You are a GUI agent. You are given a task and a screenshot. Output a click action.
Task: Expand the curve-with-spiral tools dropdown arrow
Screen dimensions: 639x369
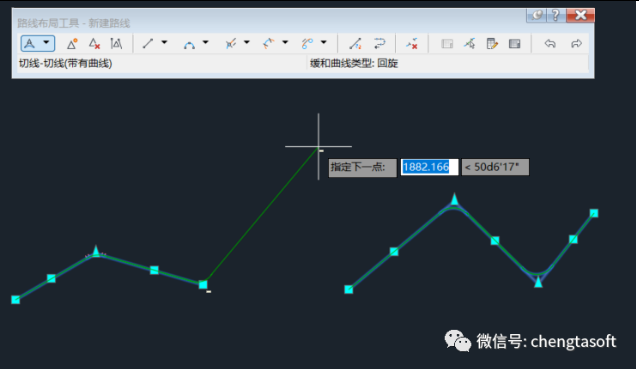(x=285, y=42)
